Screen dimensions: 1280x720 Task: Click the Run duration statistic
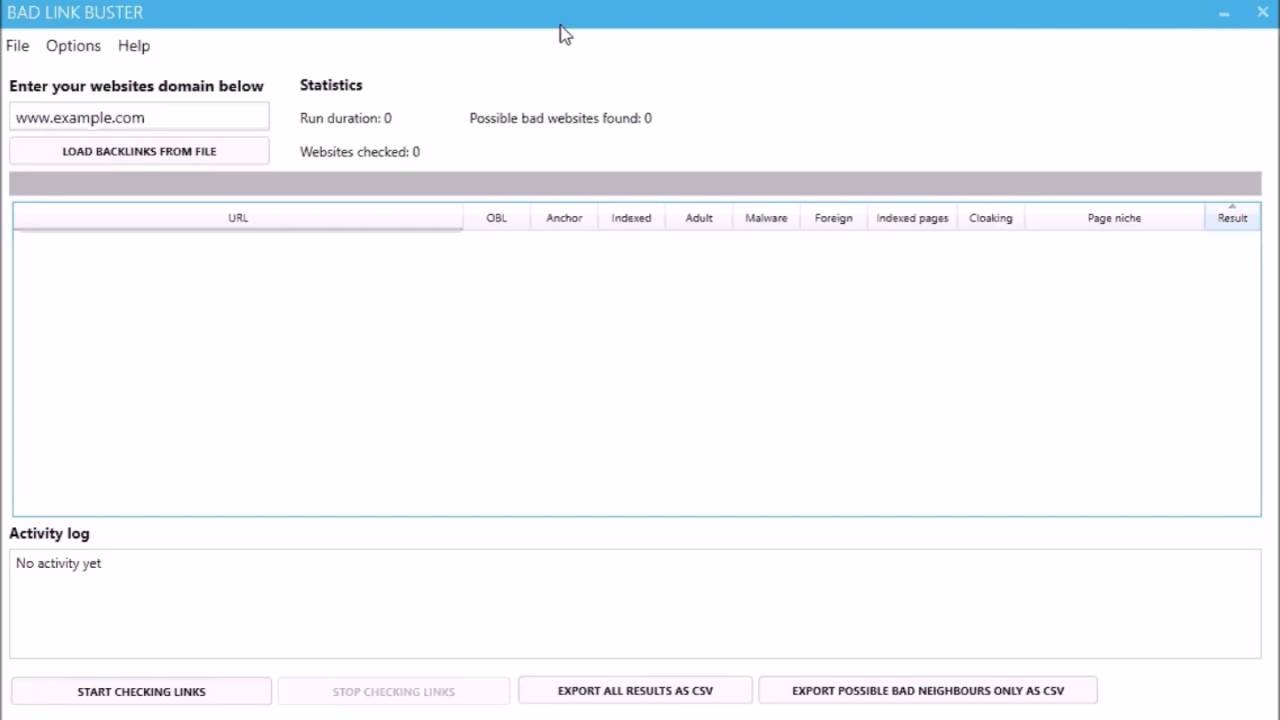coord(346,118)
